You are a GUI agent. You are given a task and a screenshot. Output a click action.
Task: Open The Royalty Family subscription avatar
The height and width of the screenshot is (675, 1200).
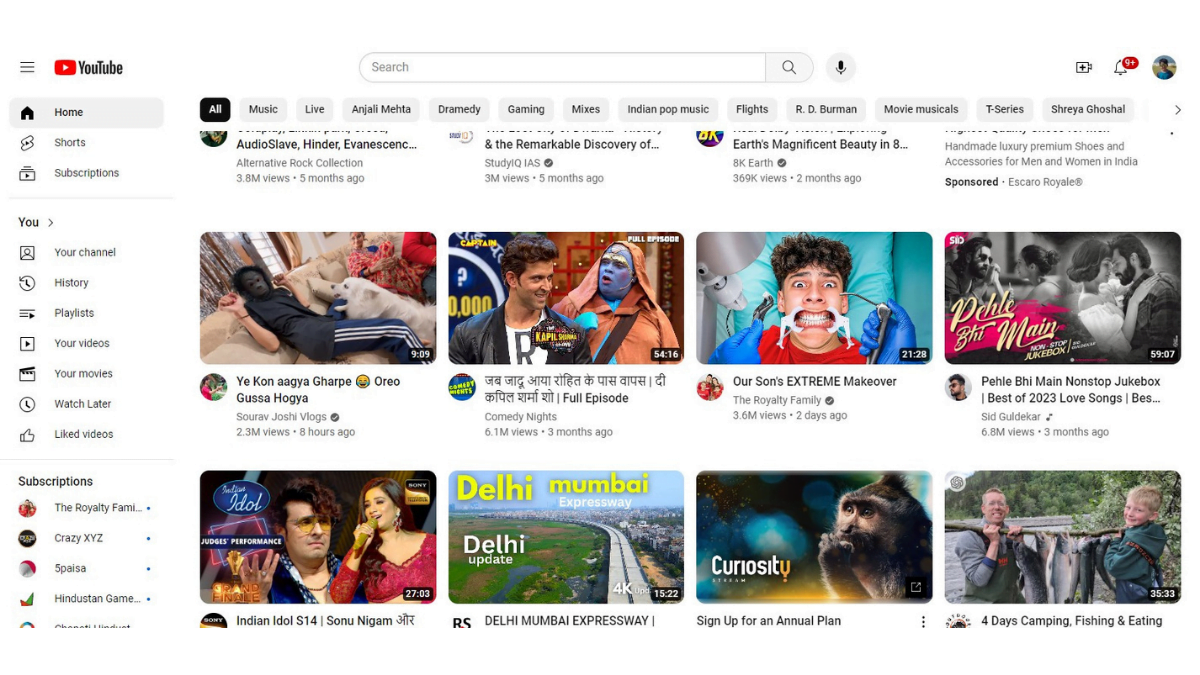pos(27,508)
